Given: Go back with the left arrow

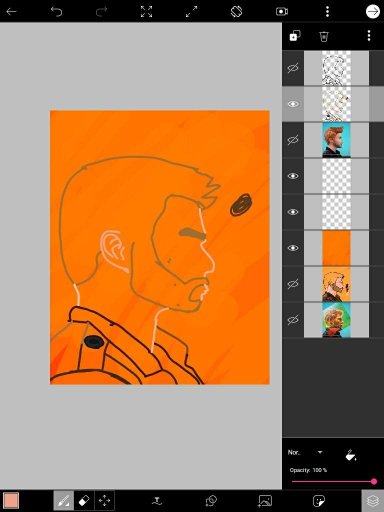Looking at the screenshot, I should coord(12,12).
